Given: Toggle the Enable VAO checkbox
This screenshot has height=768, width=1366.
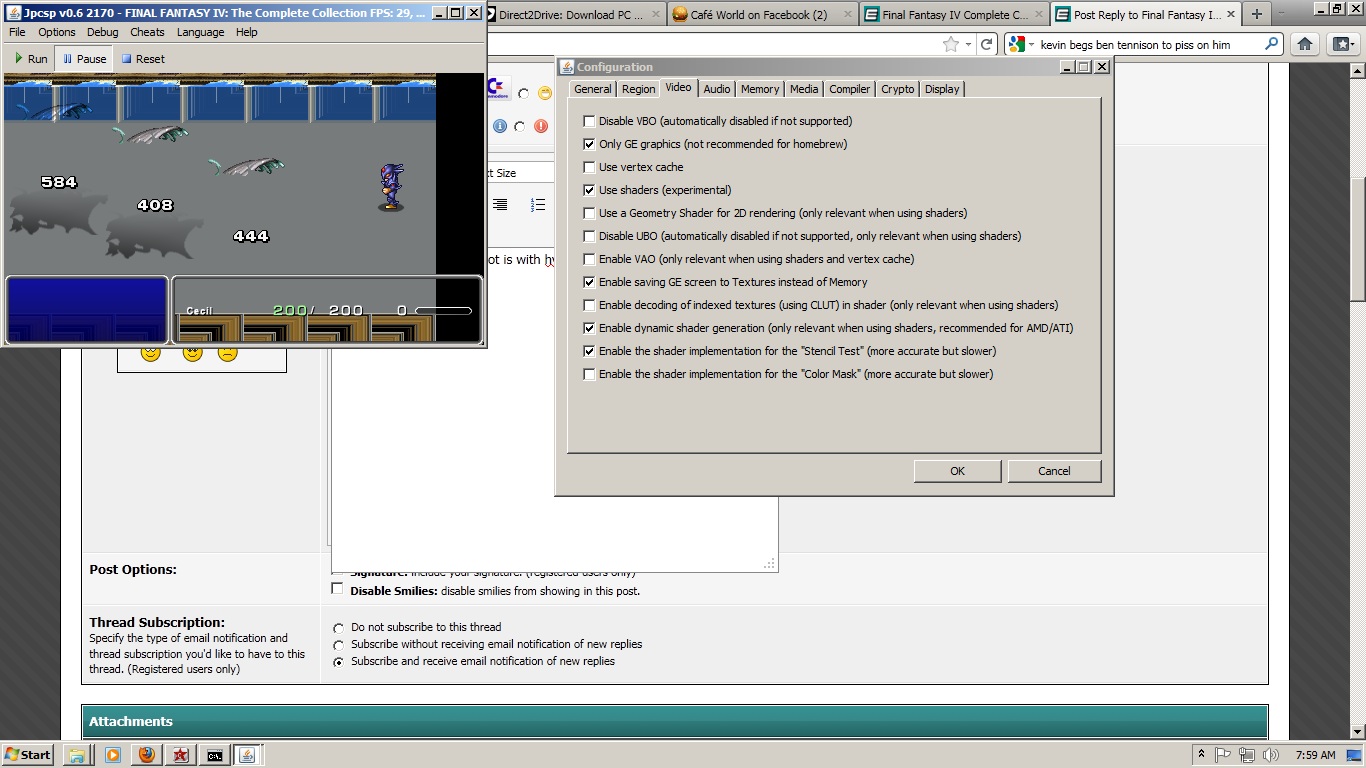Looking at the screenshot, I should (589, 259).
